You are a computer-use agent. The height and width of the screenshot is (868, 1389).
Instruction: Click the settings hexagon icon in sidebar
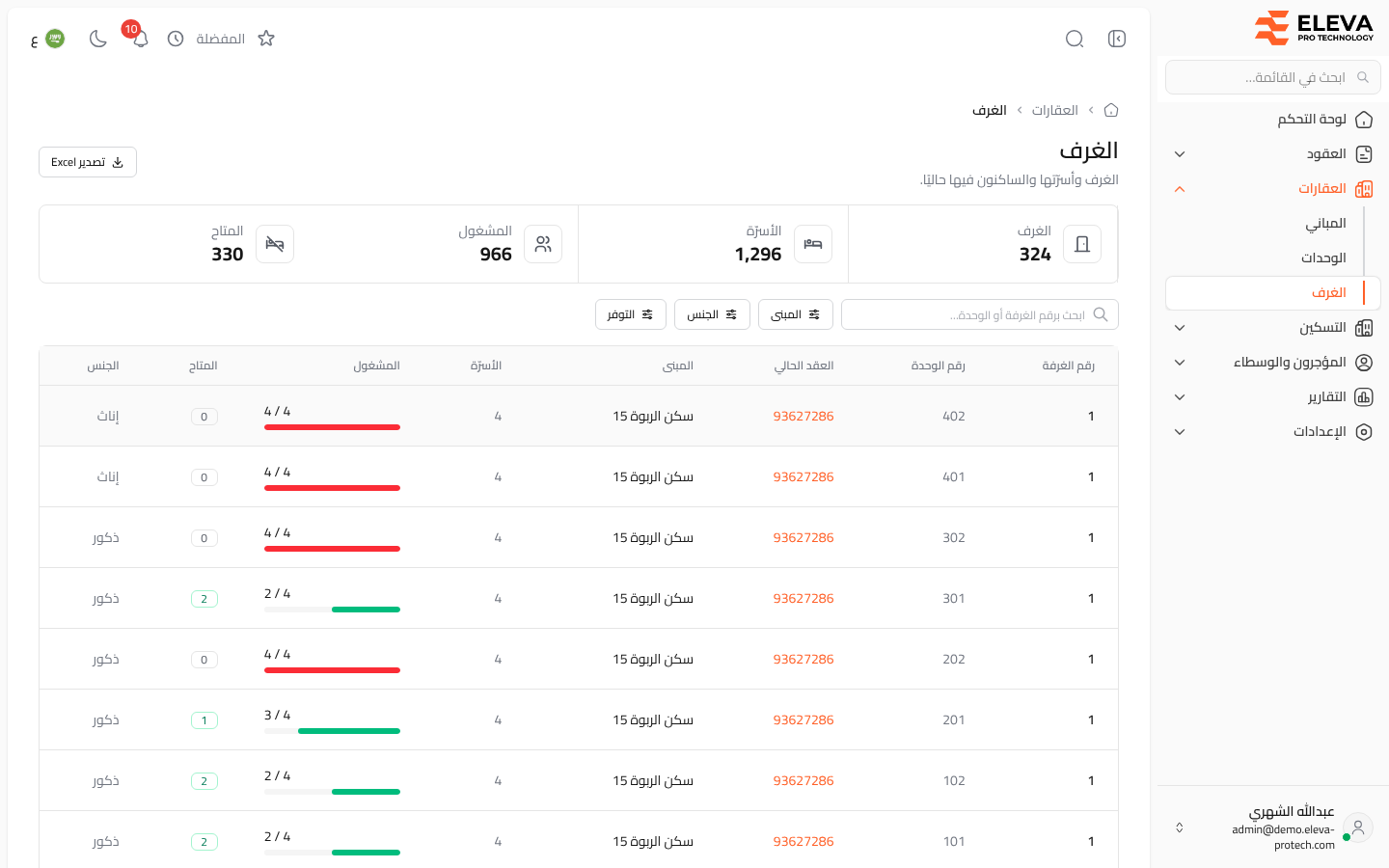pyautogui.click(x=1364, y=432)
